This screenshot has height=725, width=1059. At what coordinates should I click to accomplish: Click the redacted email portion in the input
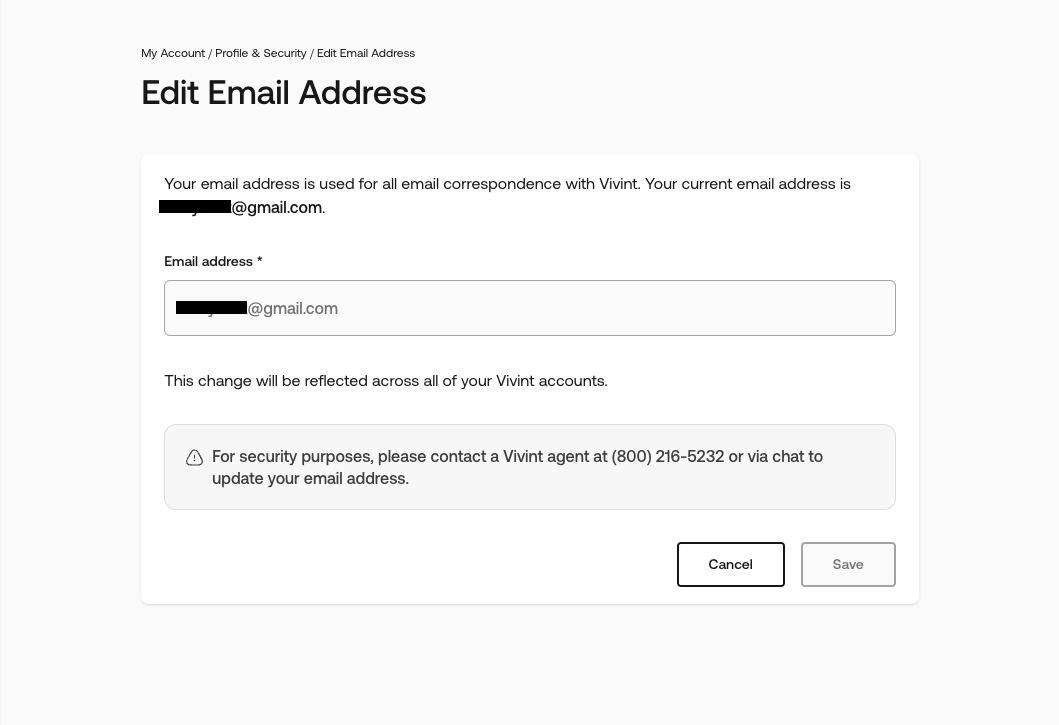pyautogui.click(x=211, y=308)
